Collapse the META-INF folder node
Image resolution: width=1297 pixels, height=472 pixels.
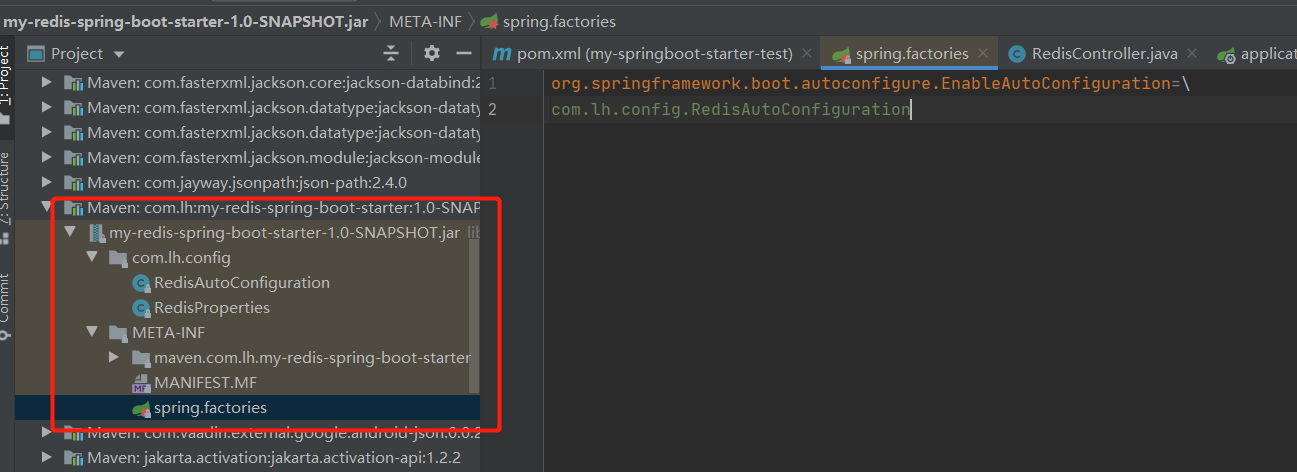(93, 332)
